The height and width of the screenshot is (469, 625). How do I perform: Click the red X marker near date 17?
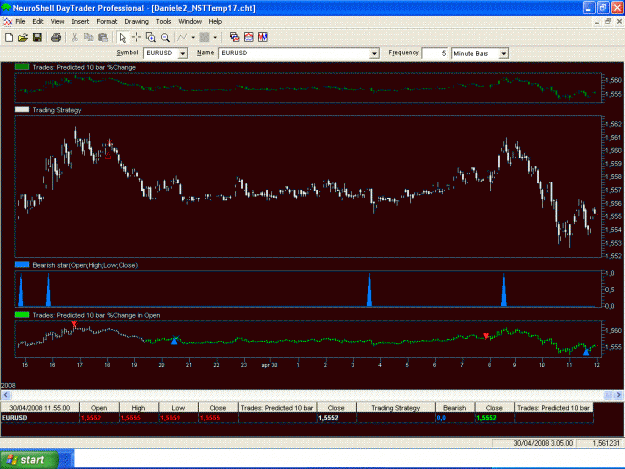74,324
